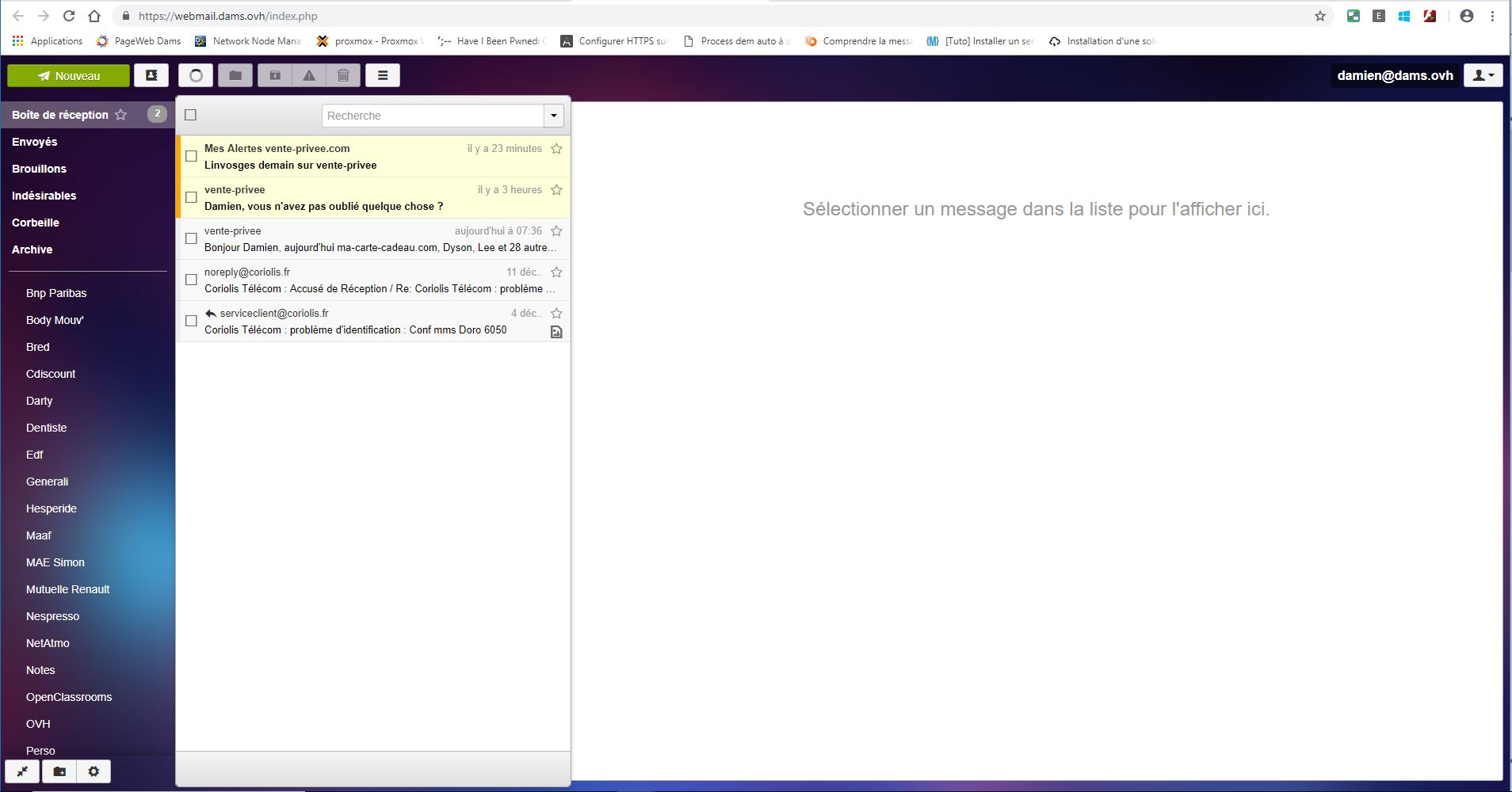Compose a message with Nouveau button

point(68,75)
